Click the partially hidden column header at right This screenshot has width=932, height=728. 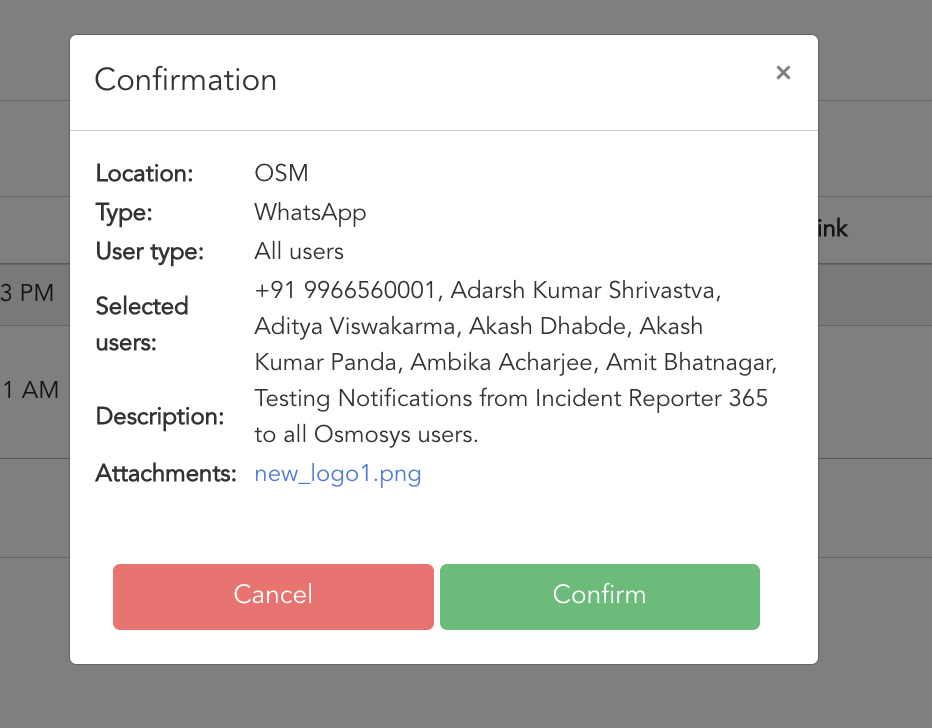pos(833,229)
